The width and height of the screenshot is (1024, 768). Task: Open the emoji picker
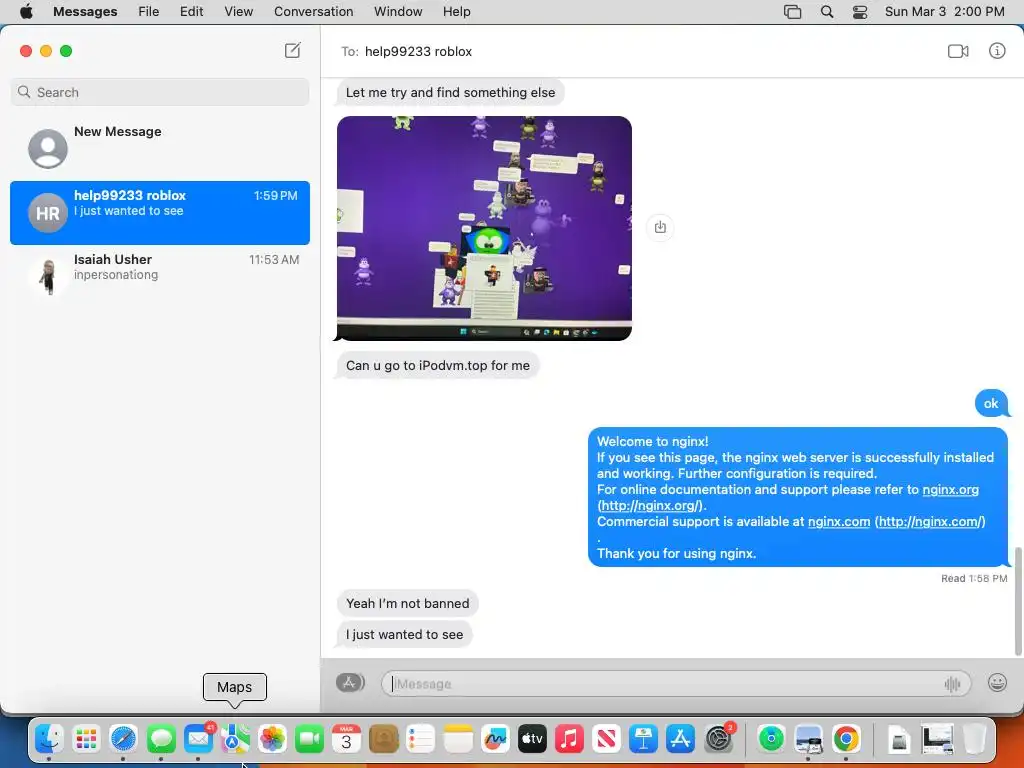(997, 682)
